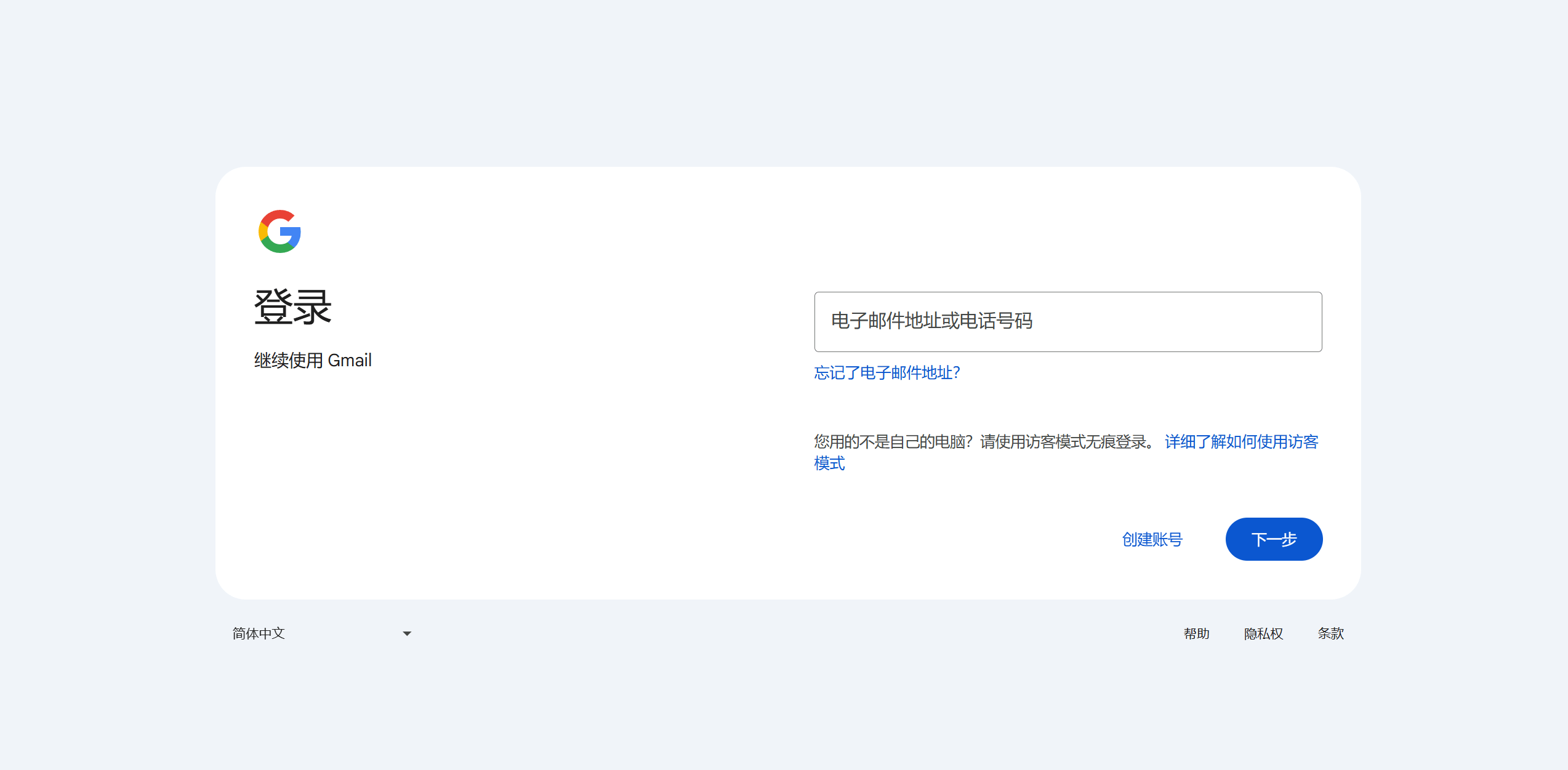Select 简体中文 language option
The height and width of the screenshot is (770, 1568).
259,633
